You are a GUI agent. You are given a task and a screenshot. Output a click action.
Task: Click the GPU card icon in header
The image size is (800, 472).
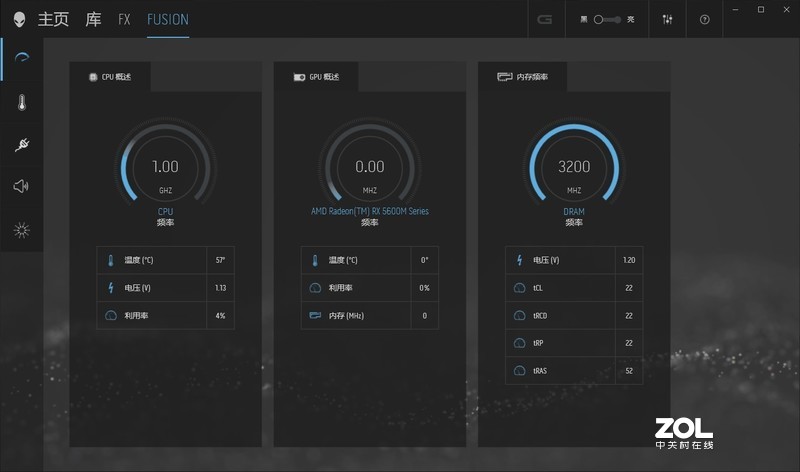click(x=299, y=77)
